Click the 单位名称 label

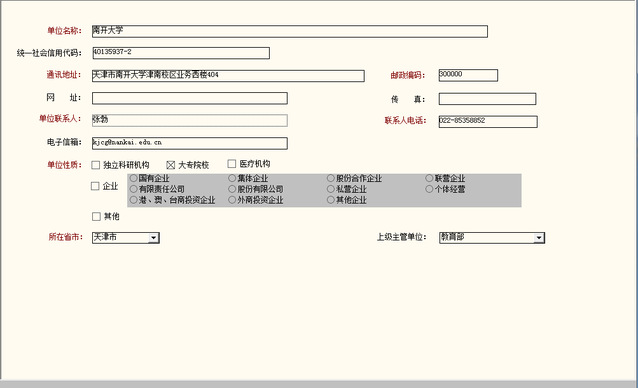[x=64, y=31]
